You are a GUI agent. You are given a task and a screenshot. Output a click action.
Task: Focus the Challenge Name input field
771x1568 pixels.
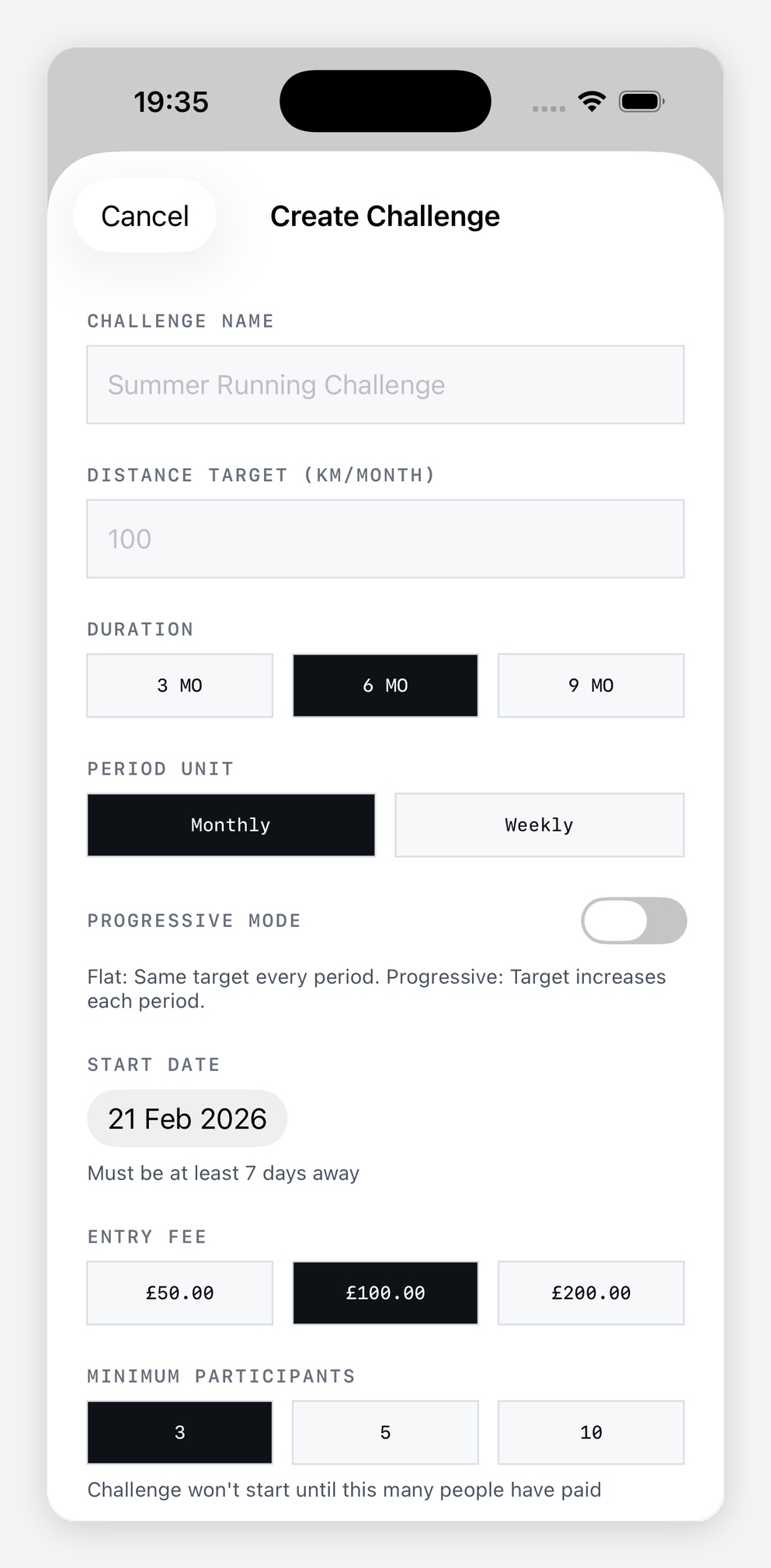[385, 385]
